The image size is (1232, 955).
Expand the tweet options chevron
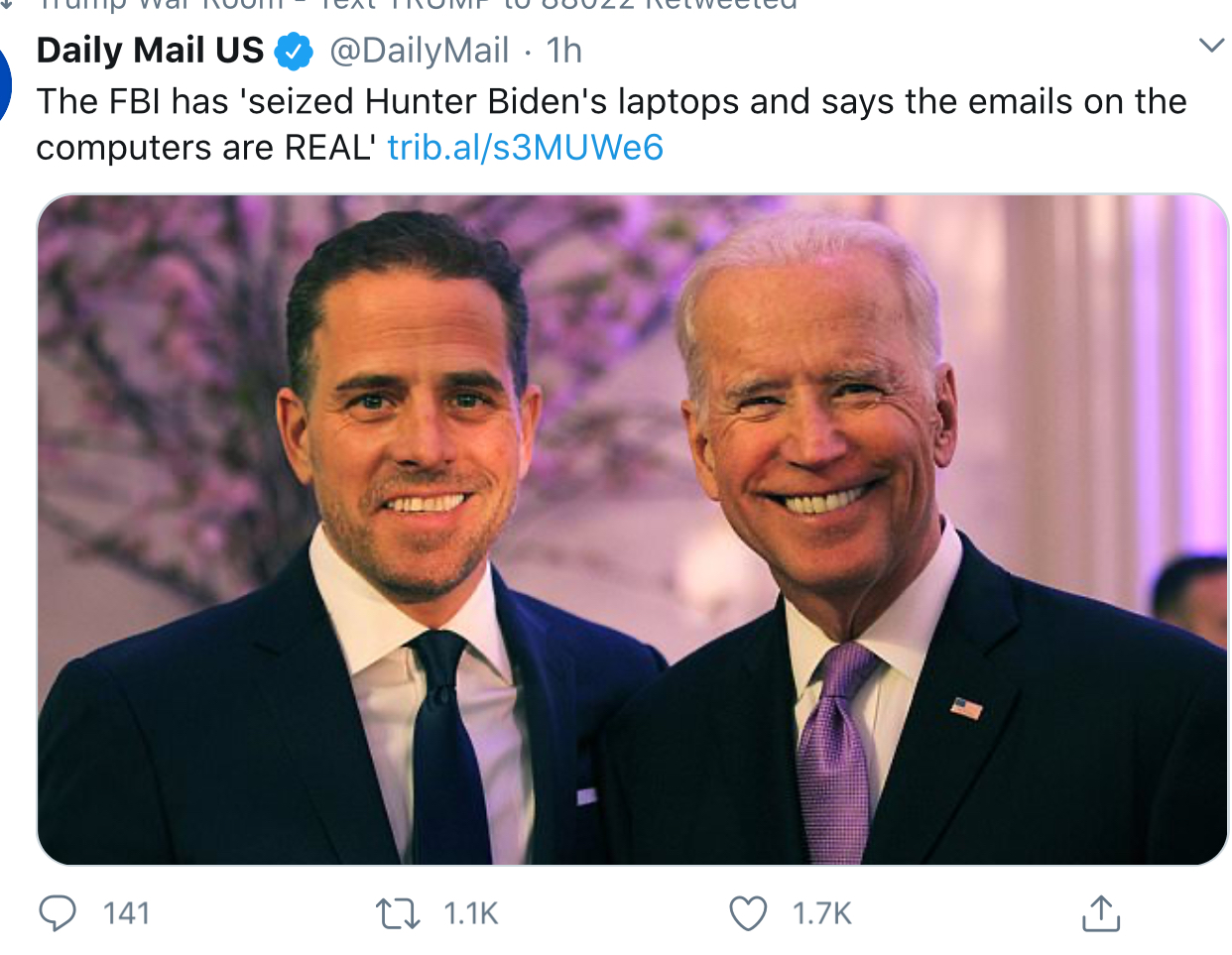point(1211,46)
